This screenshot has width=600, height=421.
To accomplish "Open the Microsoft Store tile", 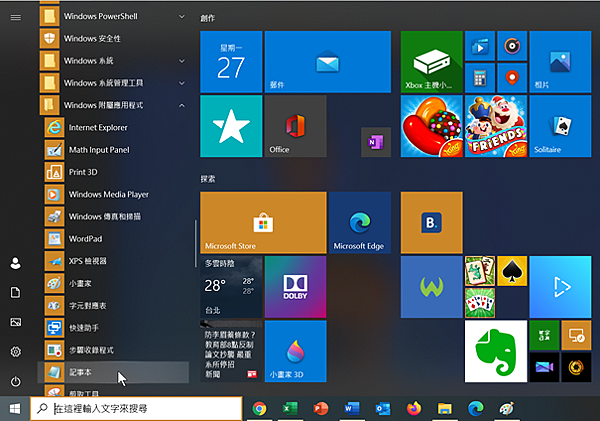I will point(263,223).
